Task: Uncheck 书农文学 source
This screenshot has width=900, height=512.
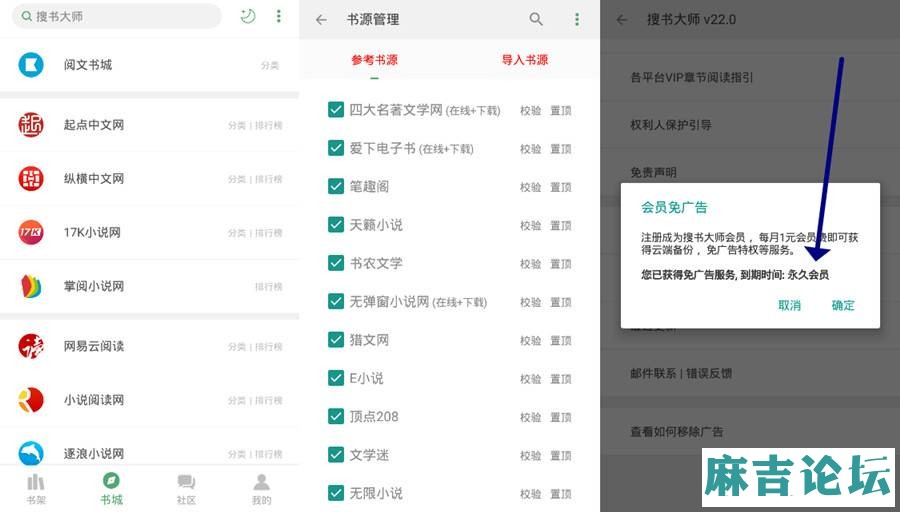Action: tap(336, 263)
